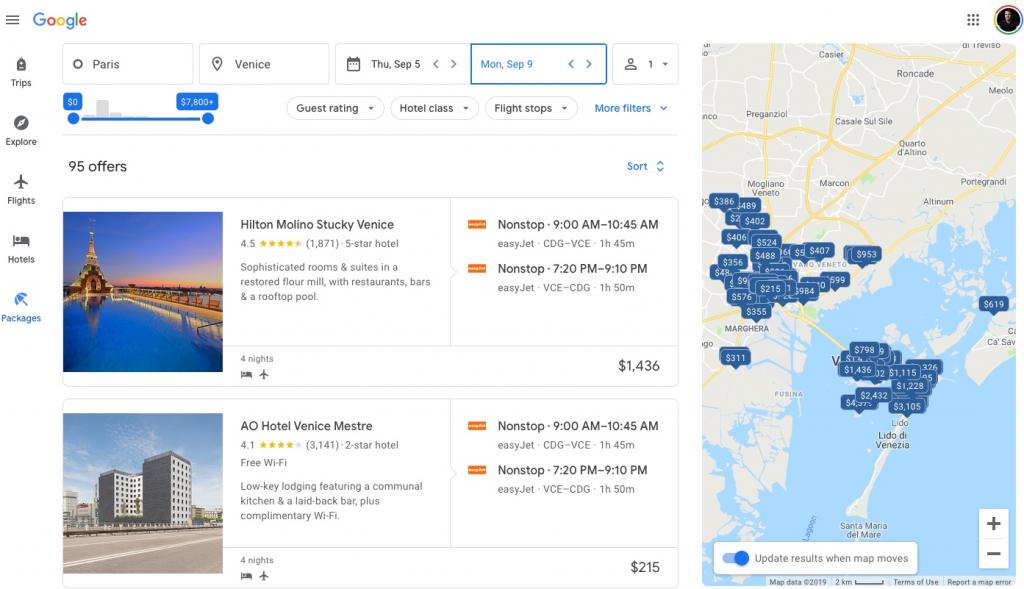Zoom in on the map

pyautogui.click(x=994, y=524)
